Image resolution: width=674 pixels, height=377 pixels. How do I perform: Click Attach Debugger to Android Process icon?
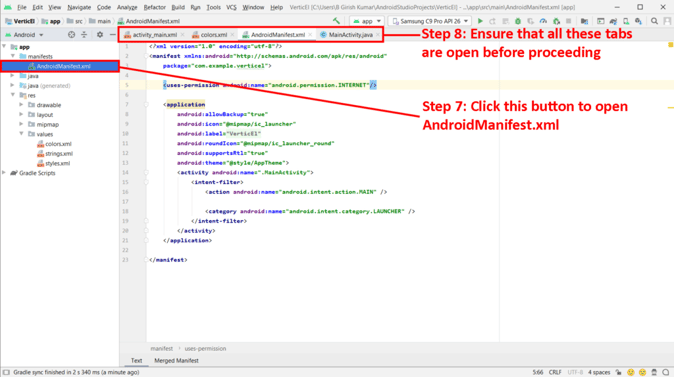click(556, 21)
